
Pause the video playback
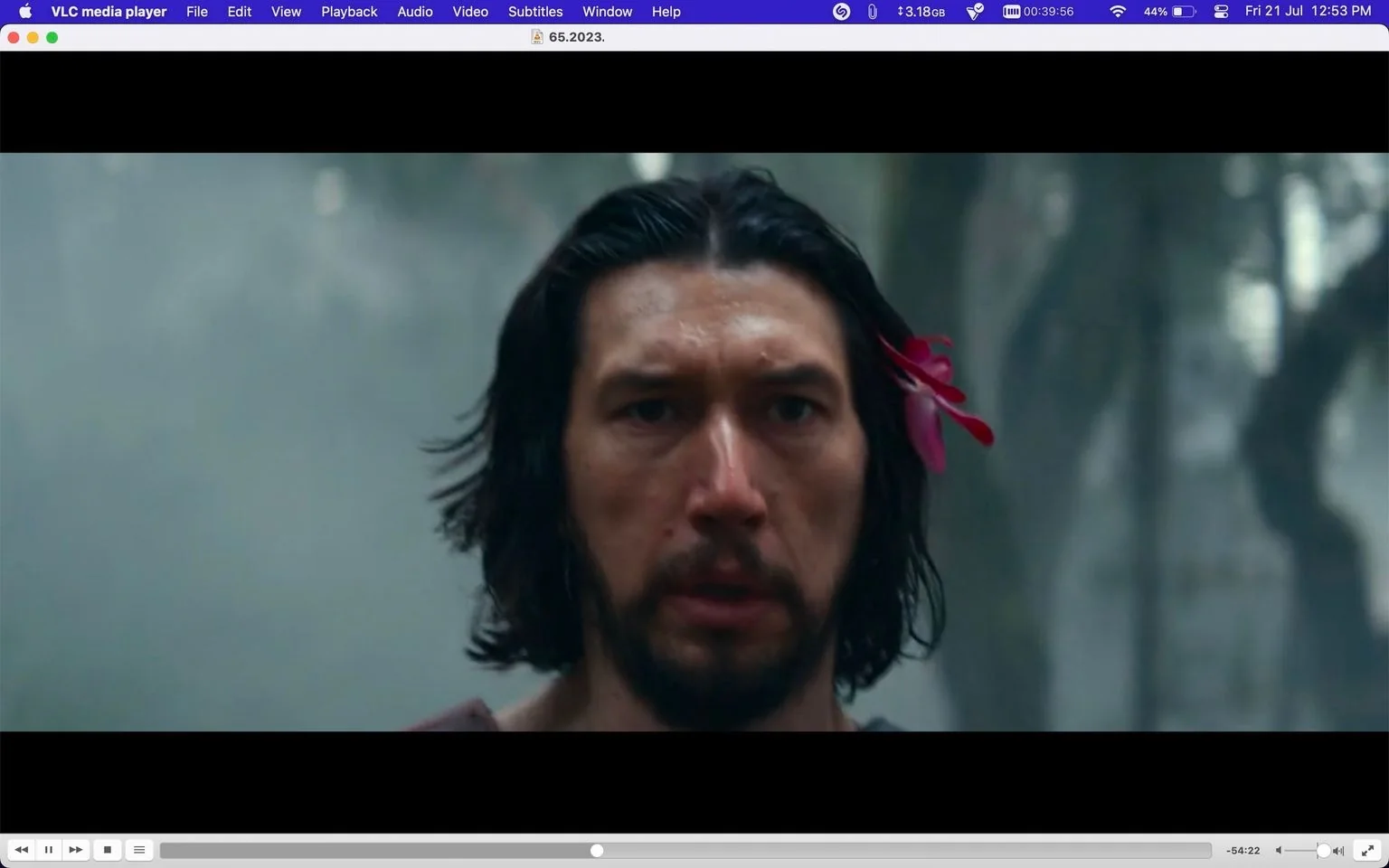click(x=49, y=850)
